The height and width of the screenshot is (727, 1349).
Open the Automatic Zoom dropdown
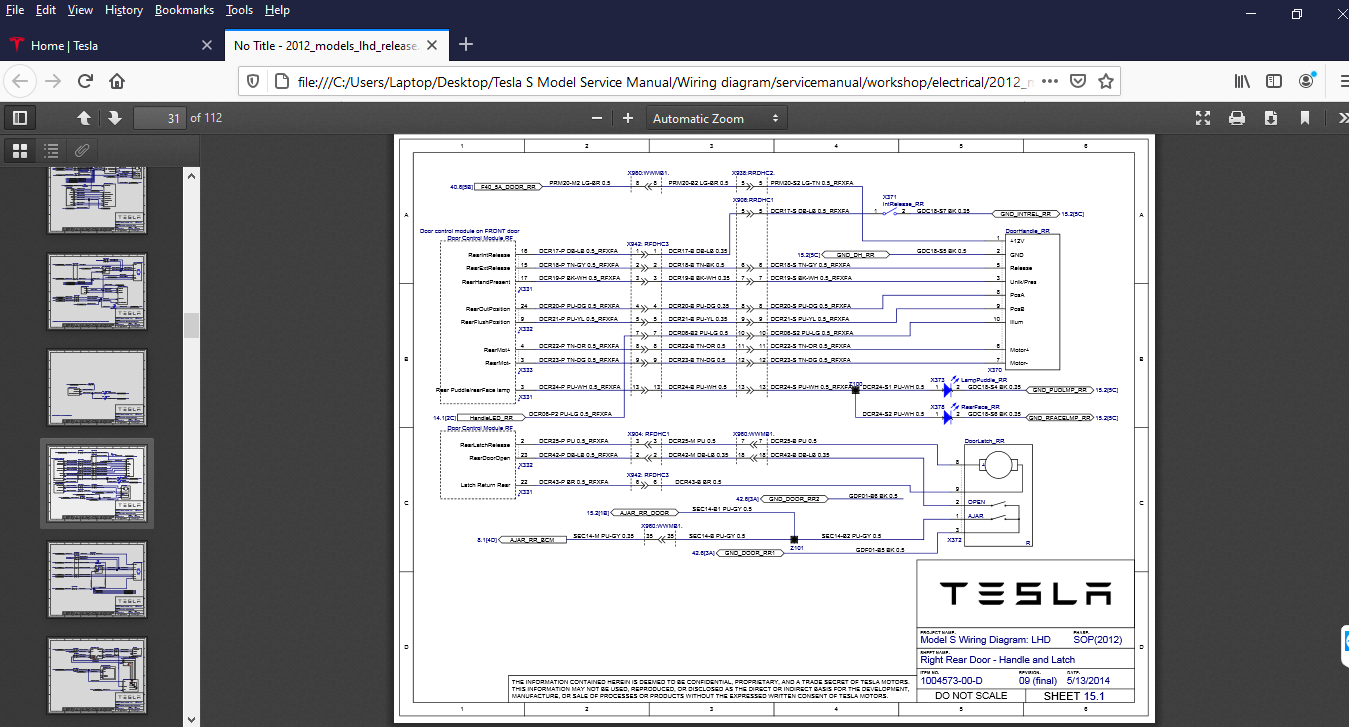pos(716,118)
